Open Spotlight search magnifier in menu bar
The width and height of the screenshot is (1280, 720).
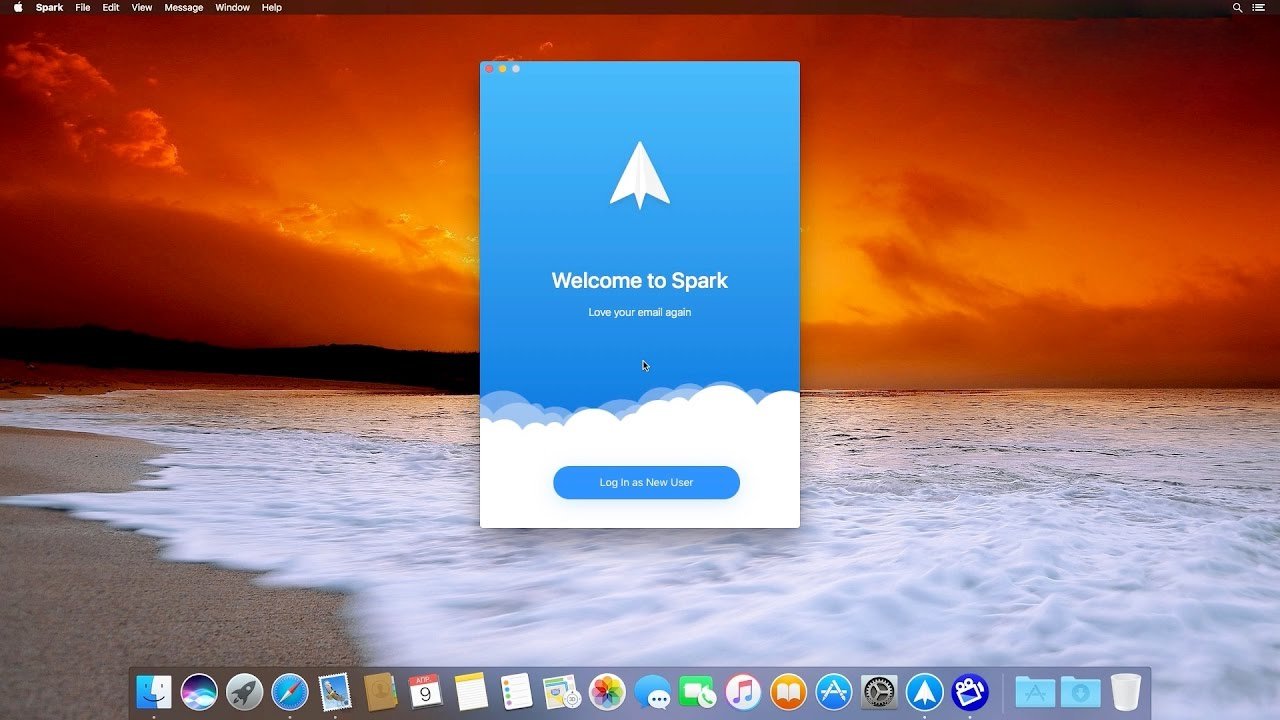point(1237,7)
